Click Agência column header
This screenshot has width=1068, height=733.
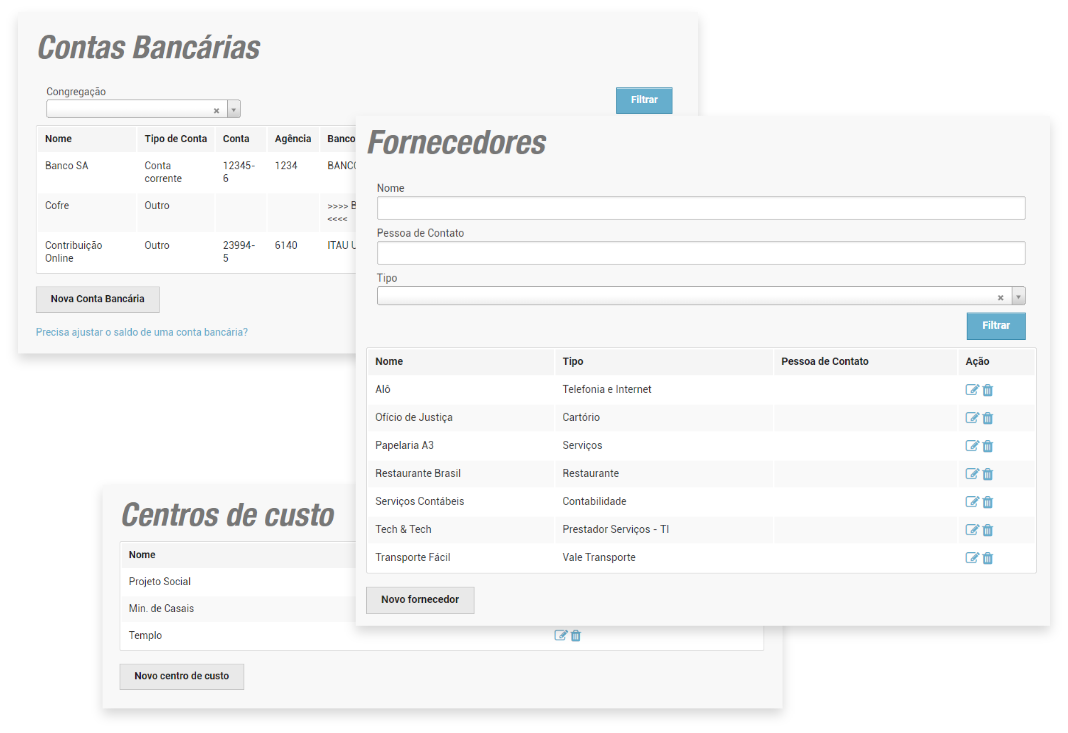point(293,139)
